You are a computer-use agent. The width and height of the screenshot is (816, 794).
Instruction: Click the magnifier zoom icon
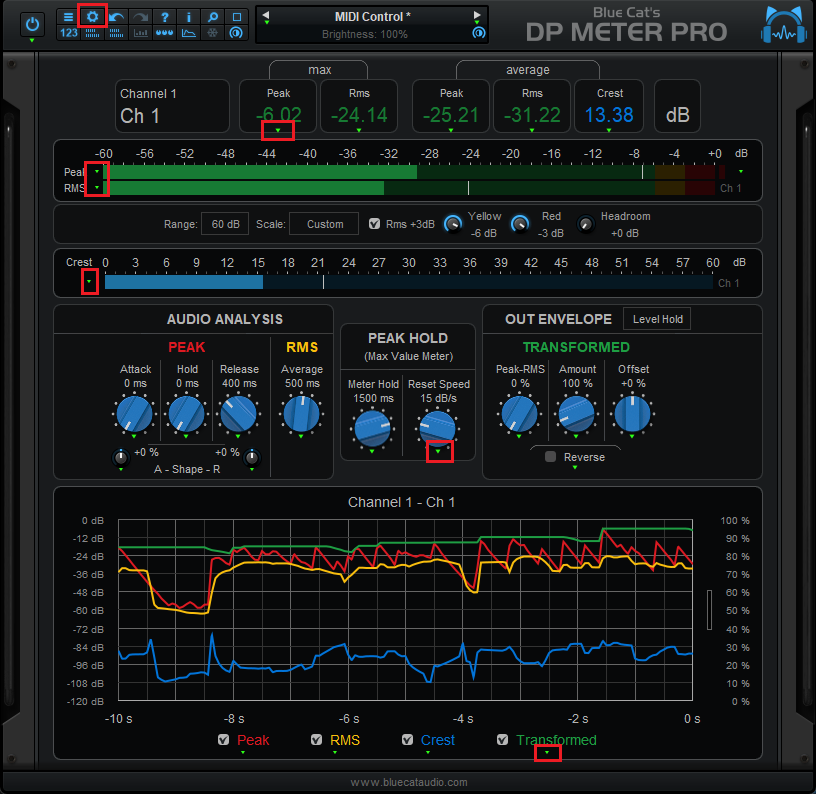pos(212,17)
